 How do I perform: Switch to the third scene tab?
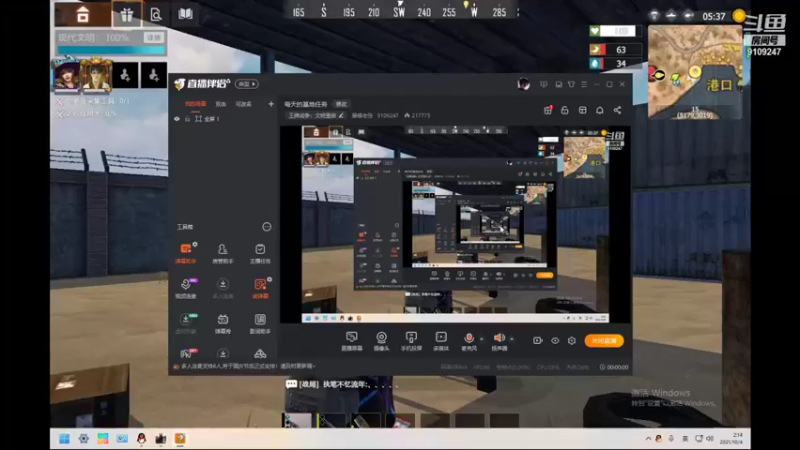pyautogui.click(x=243, y=104)
